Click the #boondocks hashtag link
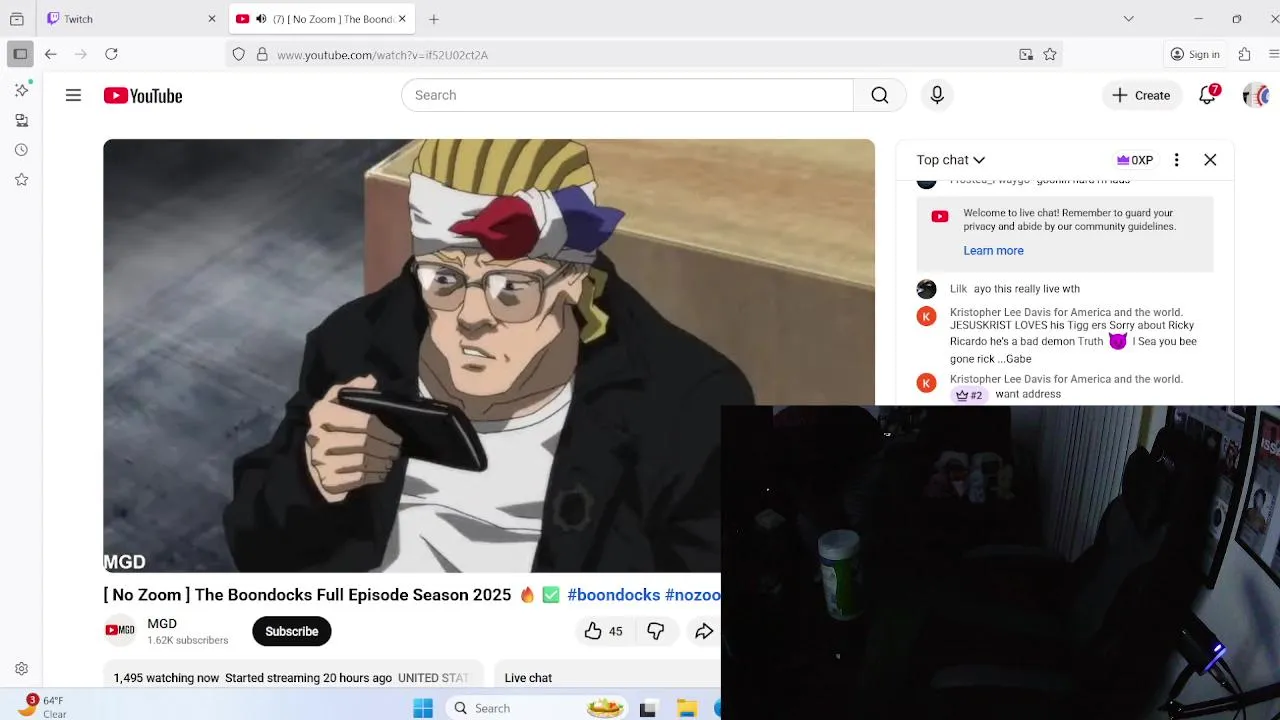1280x720 pixels. 614,595
